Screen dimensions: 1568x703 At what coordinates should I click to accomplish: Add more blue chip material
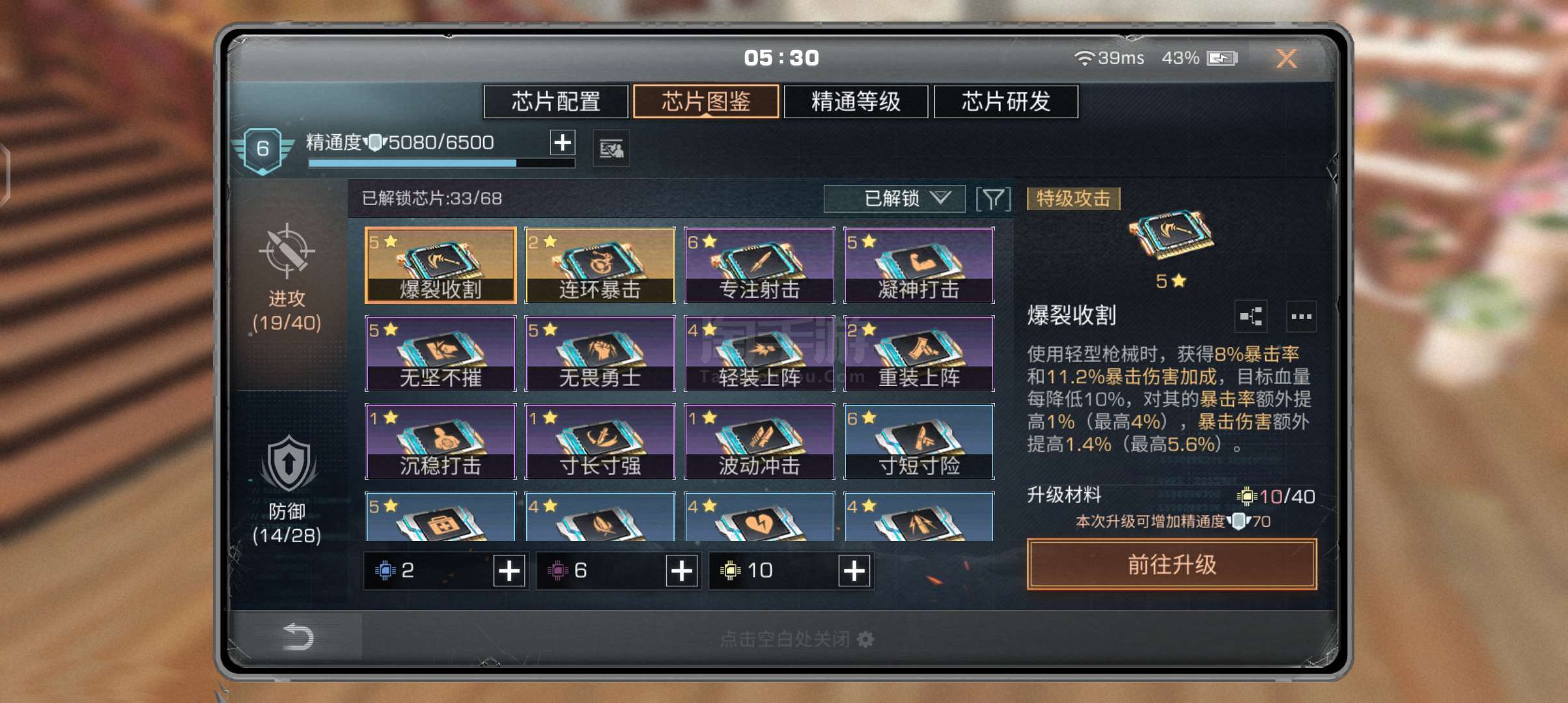509,571
